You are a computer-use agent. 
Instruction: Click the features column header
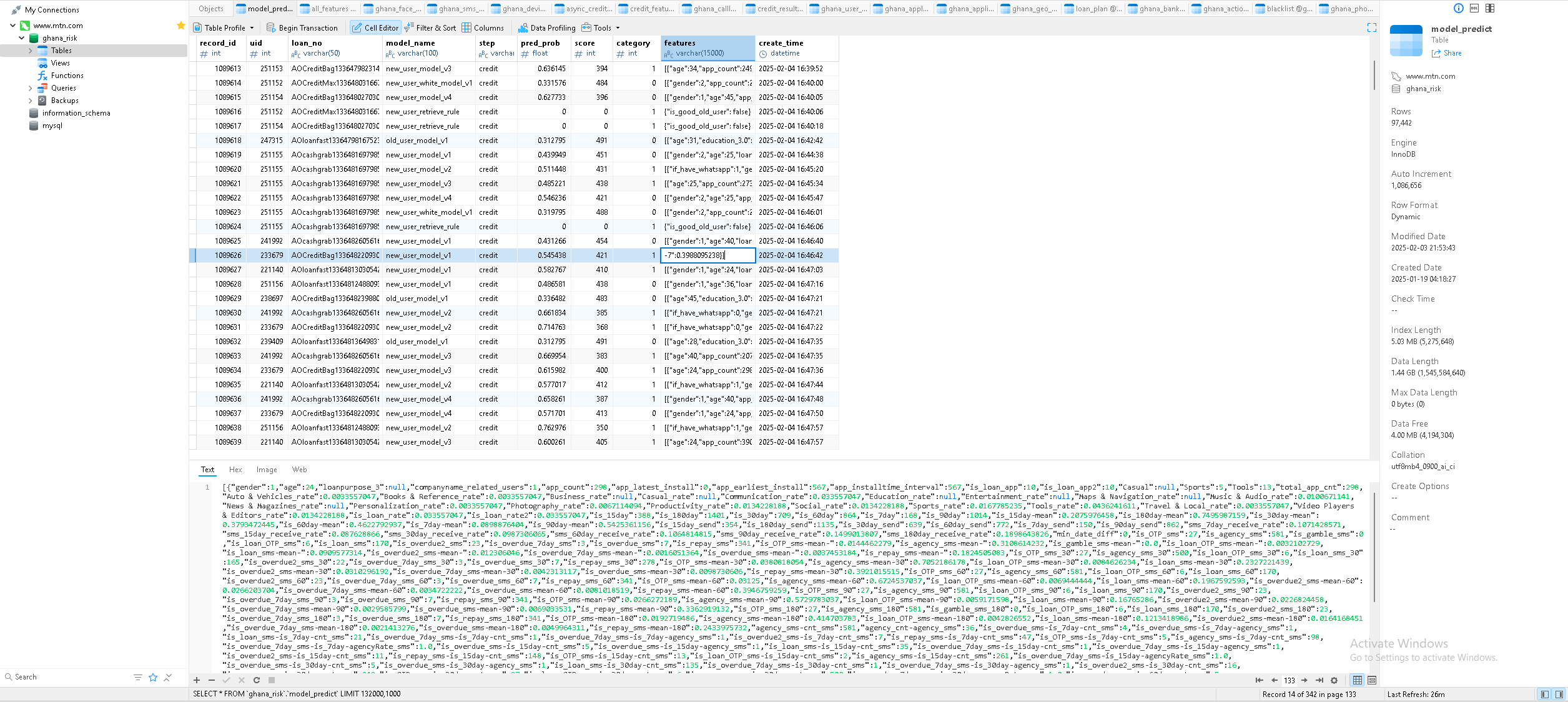(x=708, y=48)
